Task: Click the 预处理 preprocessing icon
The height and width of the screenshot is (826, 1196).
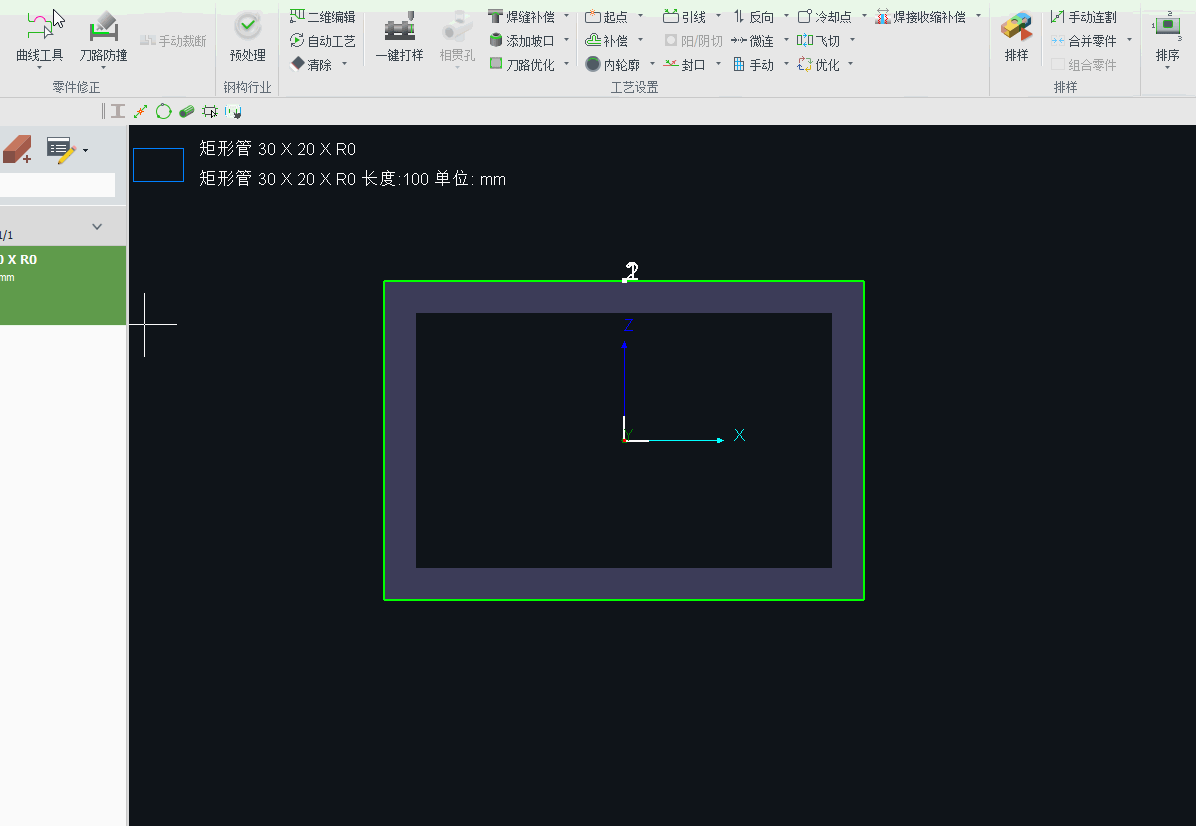Action: pyautogui.click(x=247, y=36)
